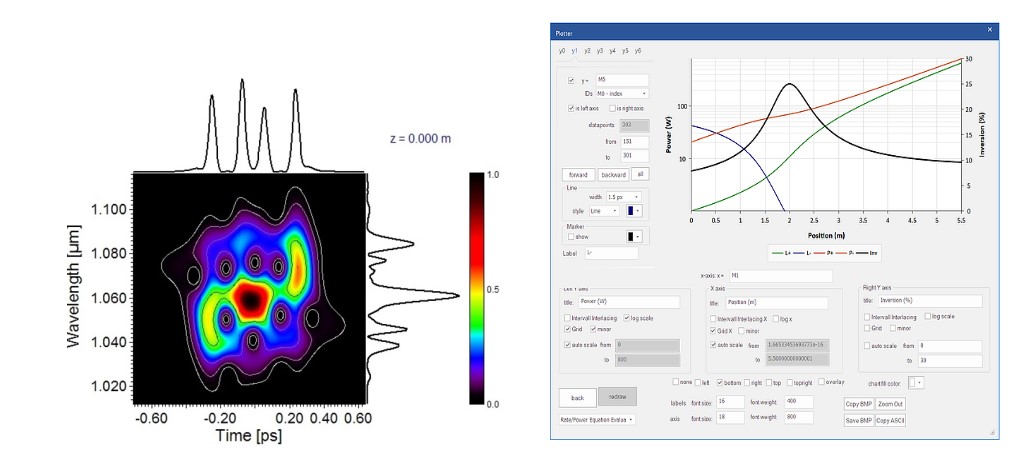Switch to the y3 tab
Viewport: 1019px width, 472px height.
599,50
